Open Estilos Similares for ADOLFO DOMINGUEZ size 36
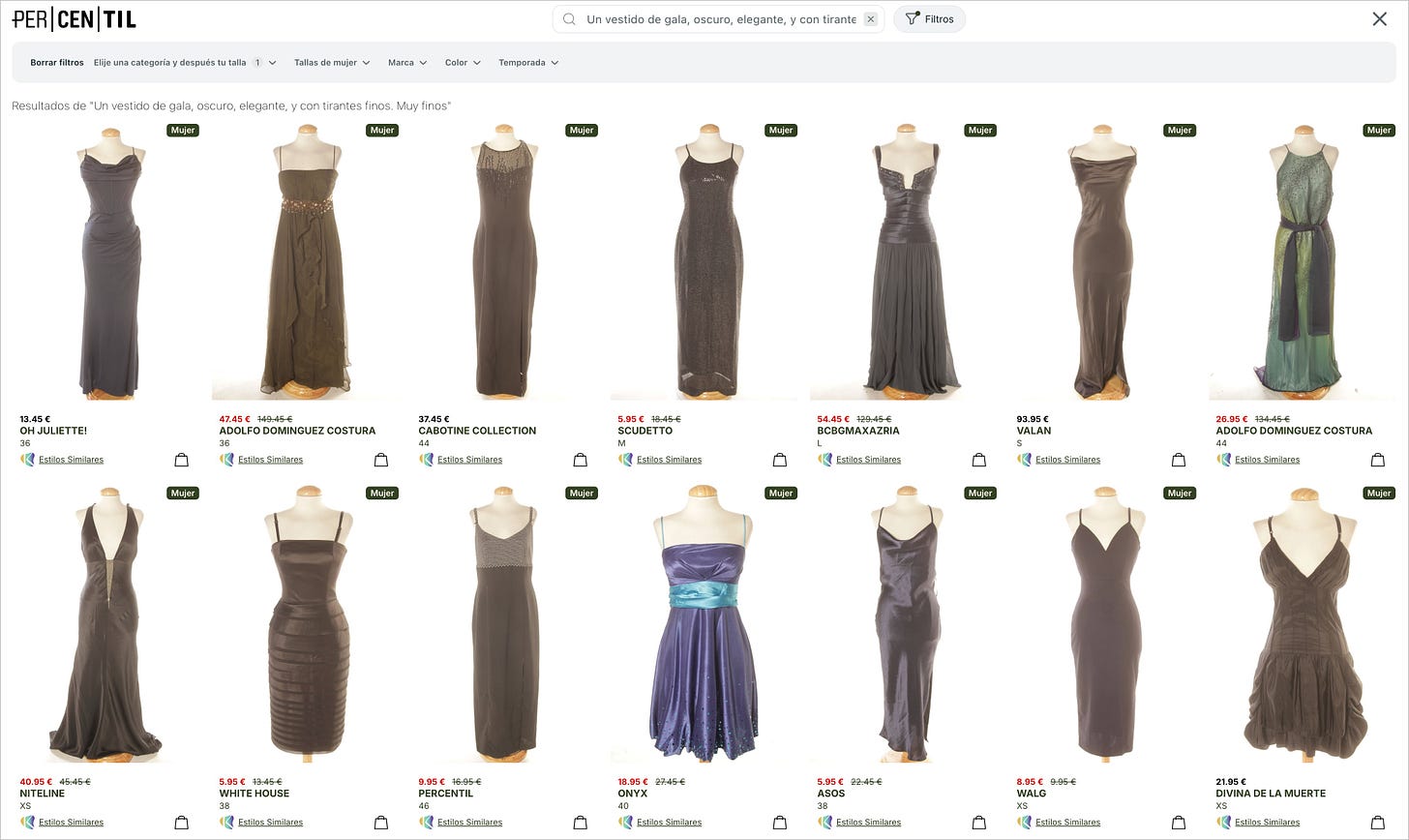This screenshot has width=1409, height=840. 270,460
